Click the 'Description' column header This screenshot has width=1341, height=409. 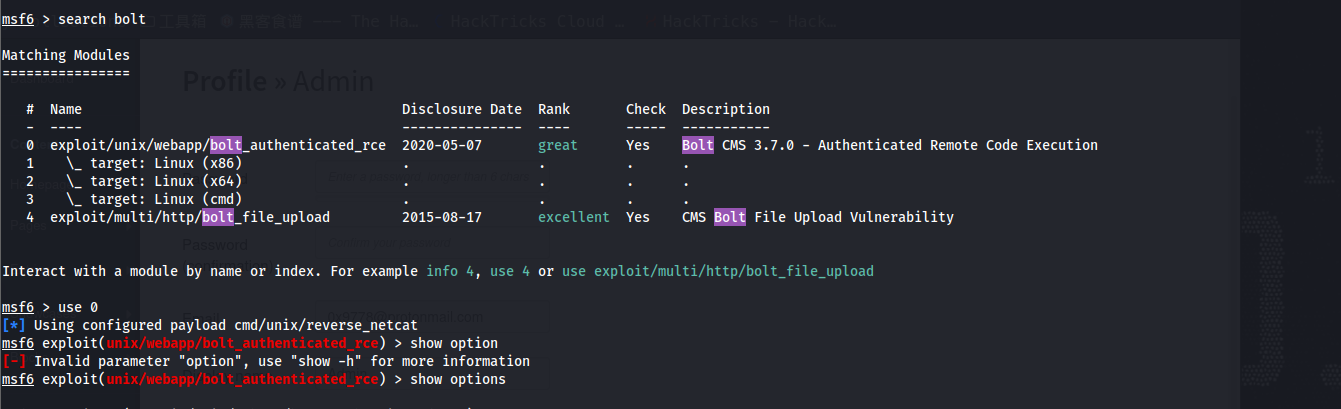[726, 110]
